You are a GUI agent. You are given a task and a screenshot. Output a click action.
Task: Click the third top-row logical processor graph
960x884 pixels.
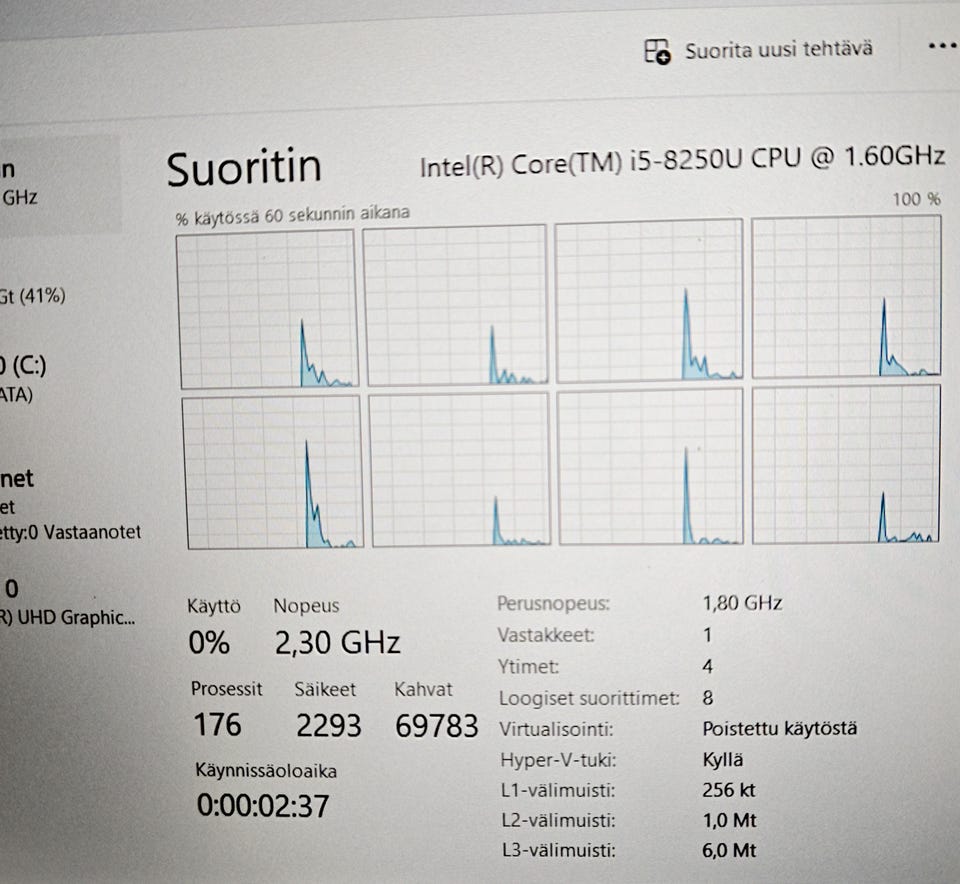click(x=650, y=300)
